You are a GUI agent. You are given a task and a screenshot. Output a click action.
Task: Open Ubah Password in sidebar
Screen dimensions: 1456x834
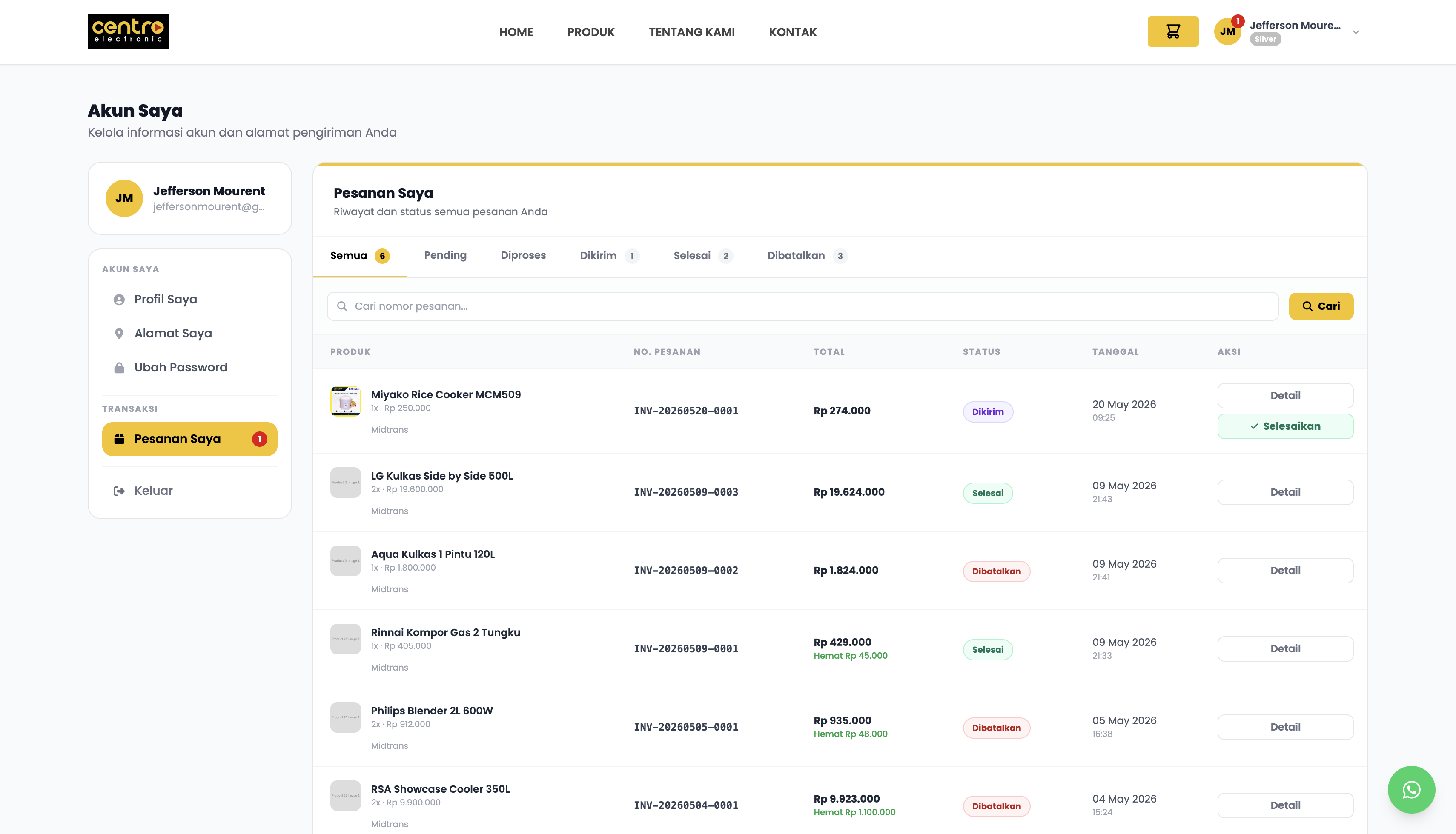click(x=190, y=368)
